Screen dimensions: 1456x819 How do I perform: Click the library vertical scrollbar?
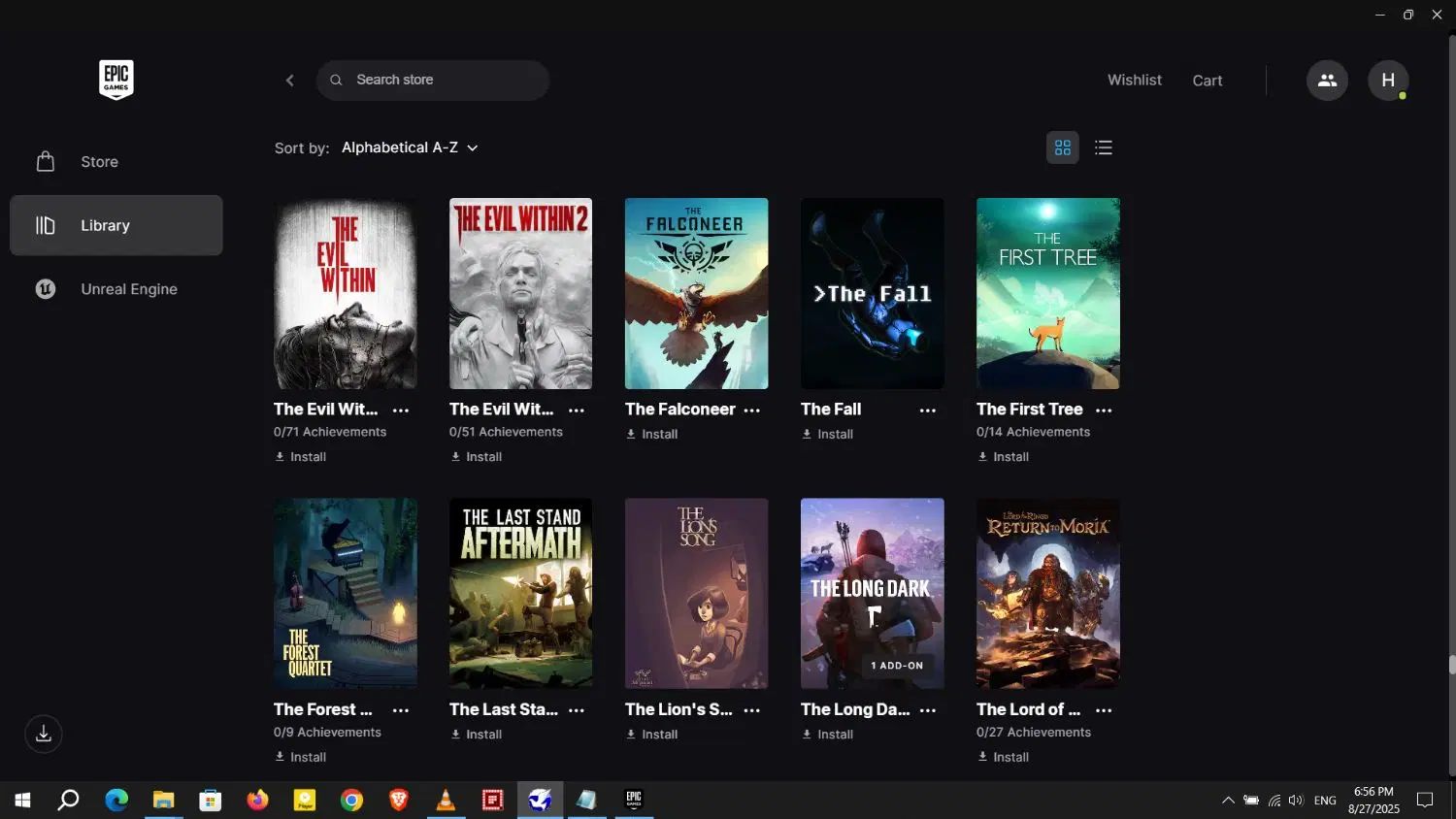tap(1452, 665)
